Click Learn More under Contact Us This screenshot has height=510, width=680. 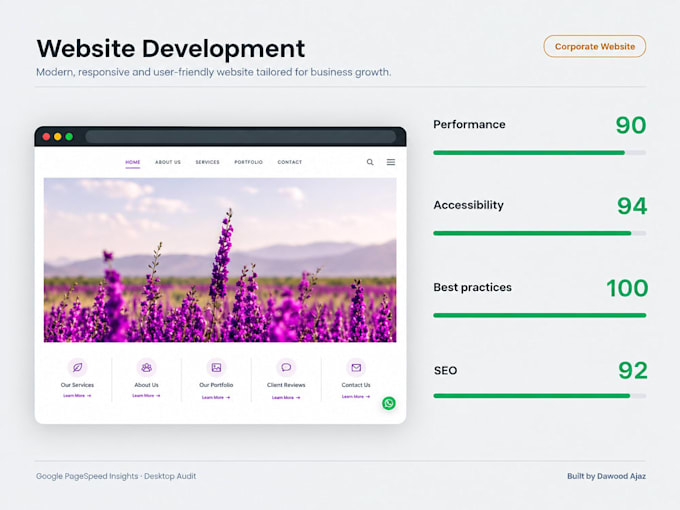(x=356, y=396)
